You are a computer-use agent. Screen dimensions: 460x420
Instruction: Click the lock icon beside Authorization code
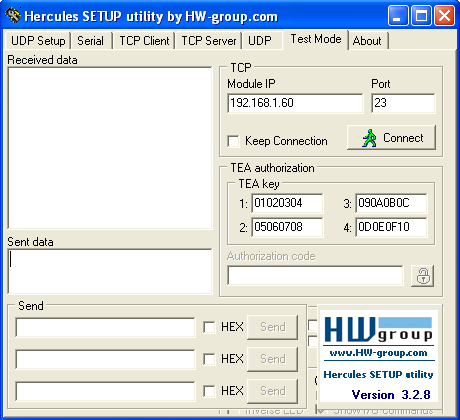tap(423, 276)
